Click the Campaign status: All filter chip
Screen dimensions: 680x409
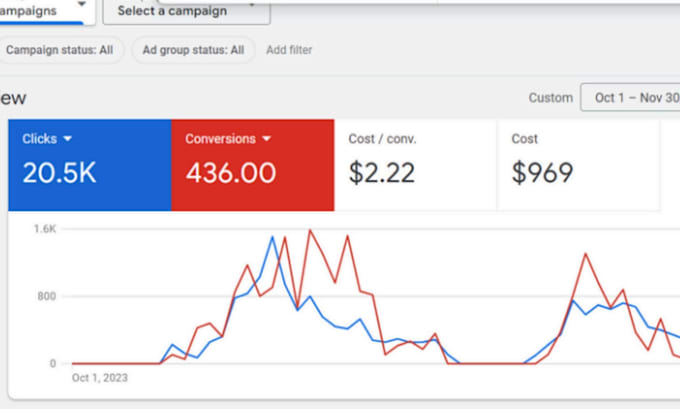60,50
